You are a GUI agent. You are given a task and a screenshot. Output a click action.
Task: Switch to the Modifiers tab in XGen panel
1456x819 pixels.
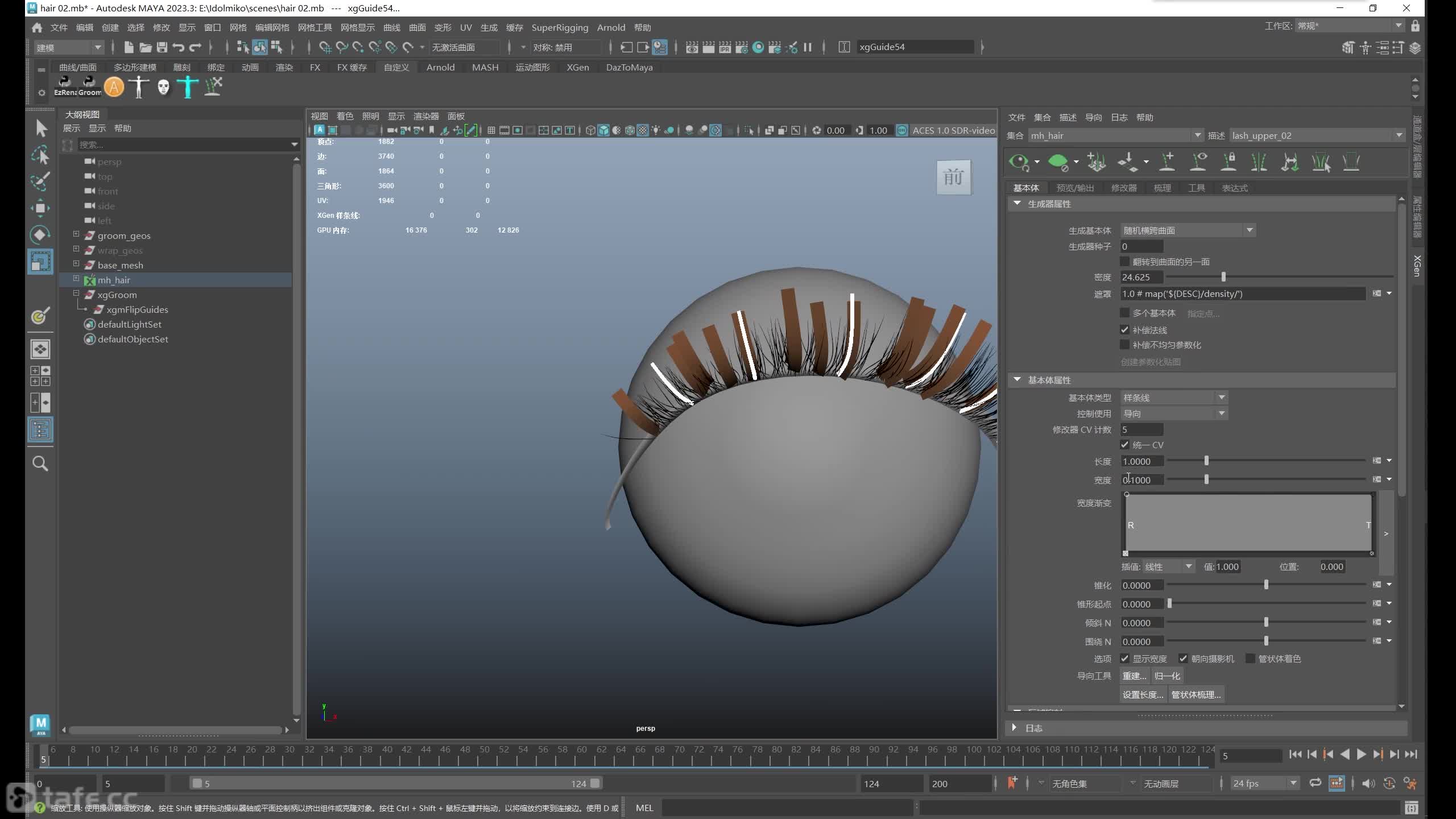1124,188
